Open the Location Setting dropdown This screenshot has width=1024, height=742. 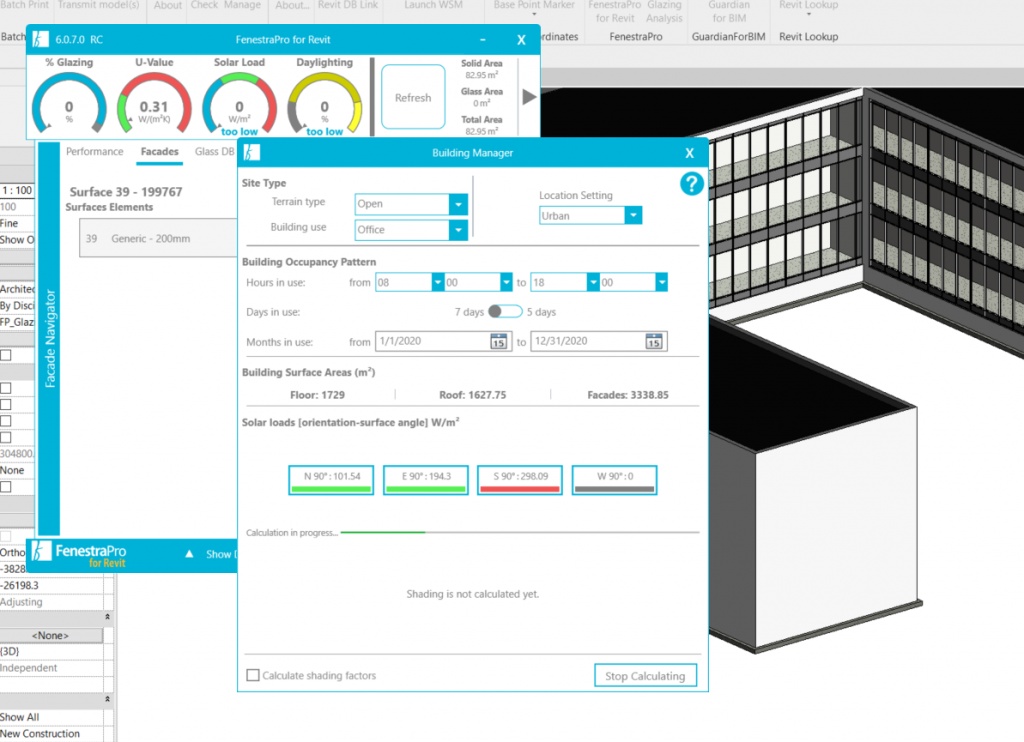click(633, 216)
